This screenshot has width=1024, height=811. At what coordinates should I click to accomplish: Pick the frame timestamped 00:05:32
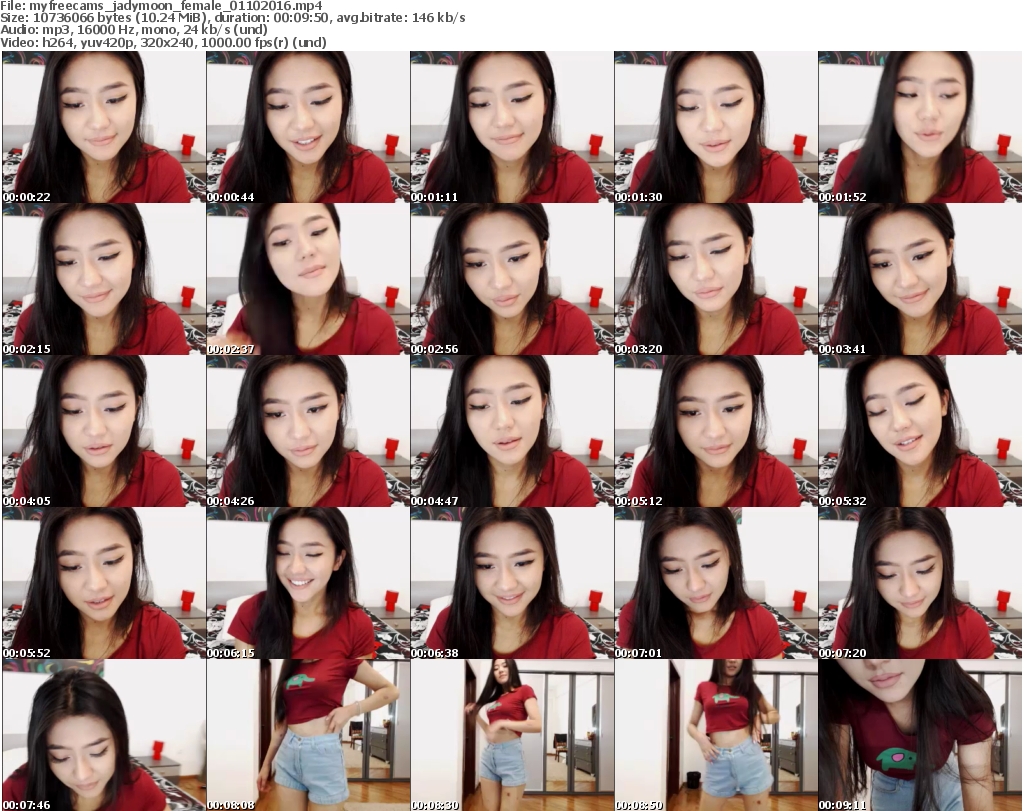[920, 431]
